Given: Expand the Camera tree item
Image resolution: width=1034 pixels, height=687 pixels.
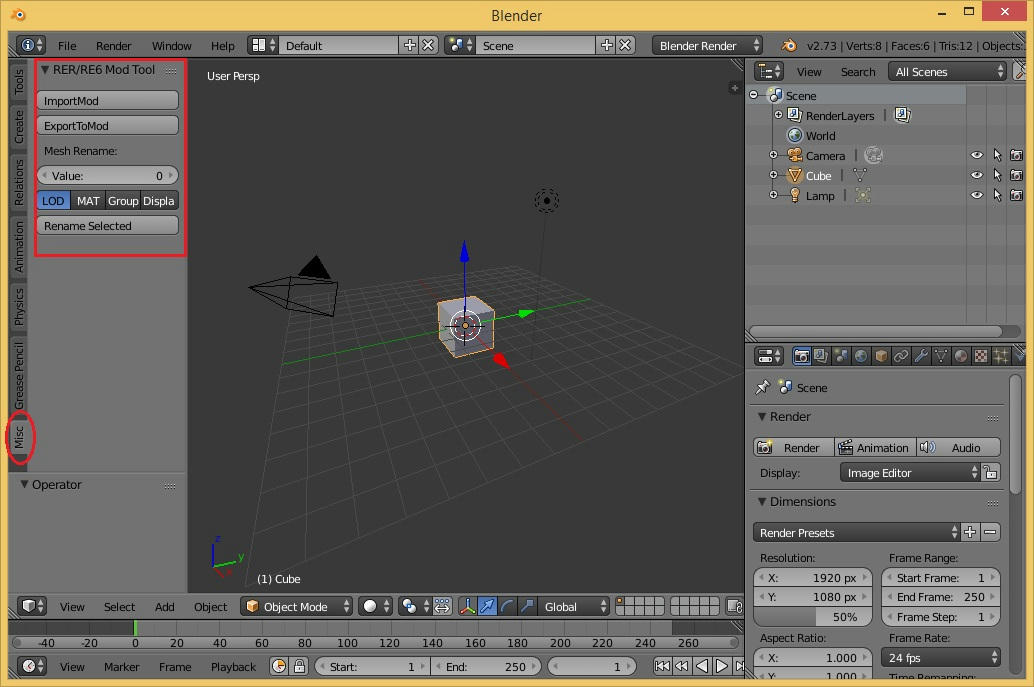Looking at the screenshot, I should click(774, 156).
